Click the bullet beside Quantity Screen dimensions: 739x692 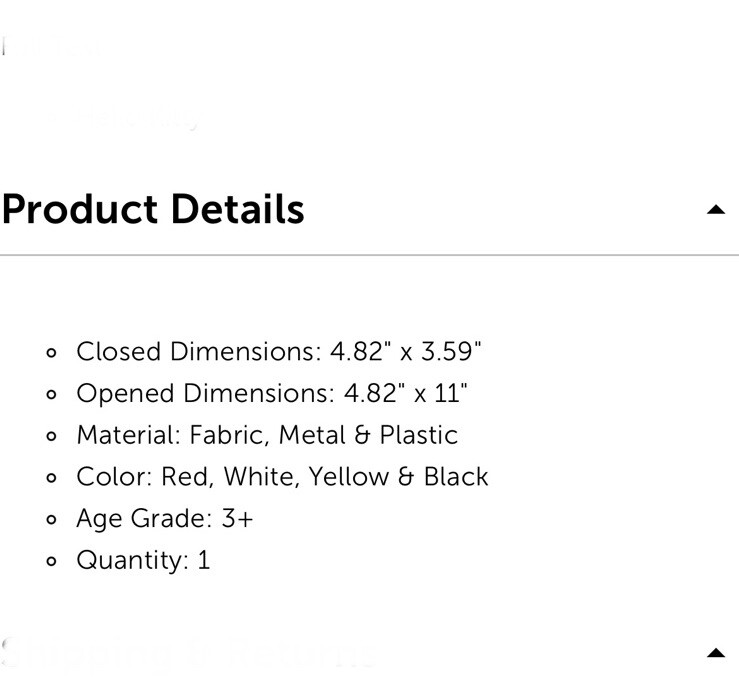tap(51, 561)
